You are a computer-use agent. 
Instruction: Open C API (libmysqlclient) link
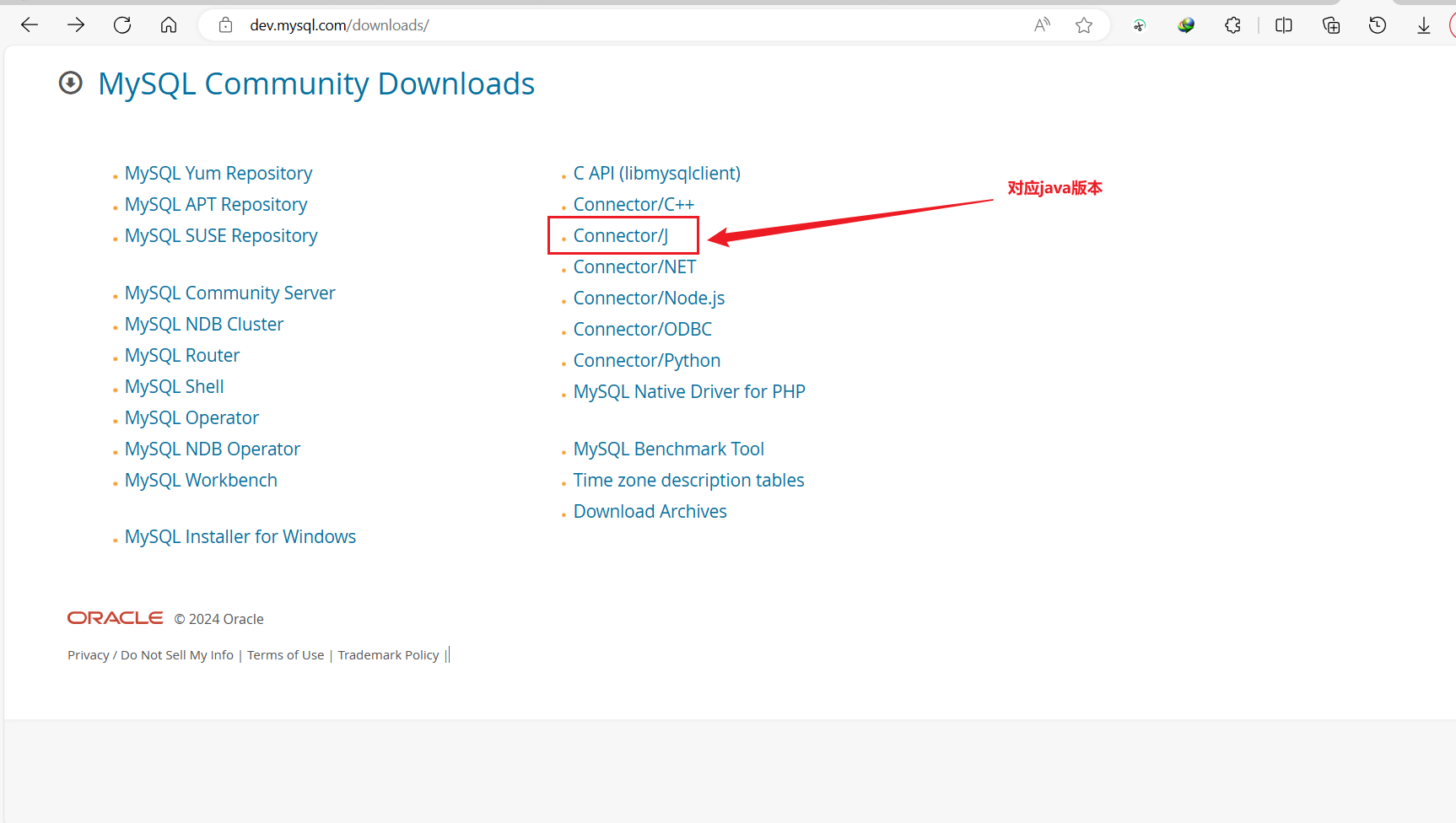tap(657, 174)
